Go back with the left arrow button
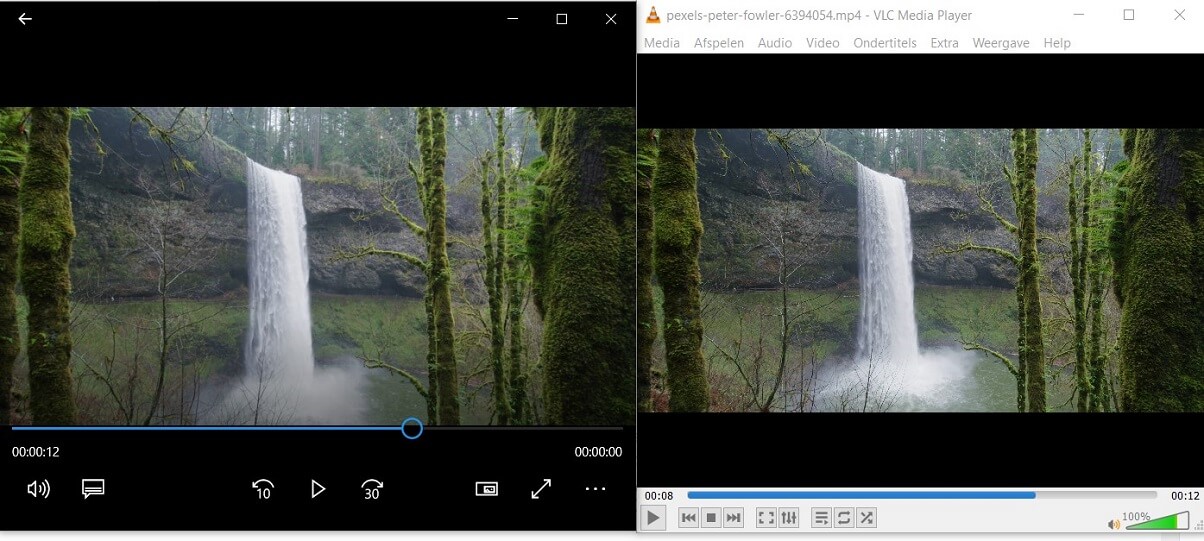1204x541 pixels. (25, 19)
